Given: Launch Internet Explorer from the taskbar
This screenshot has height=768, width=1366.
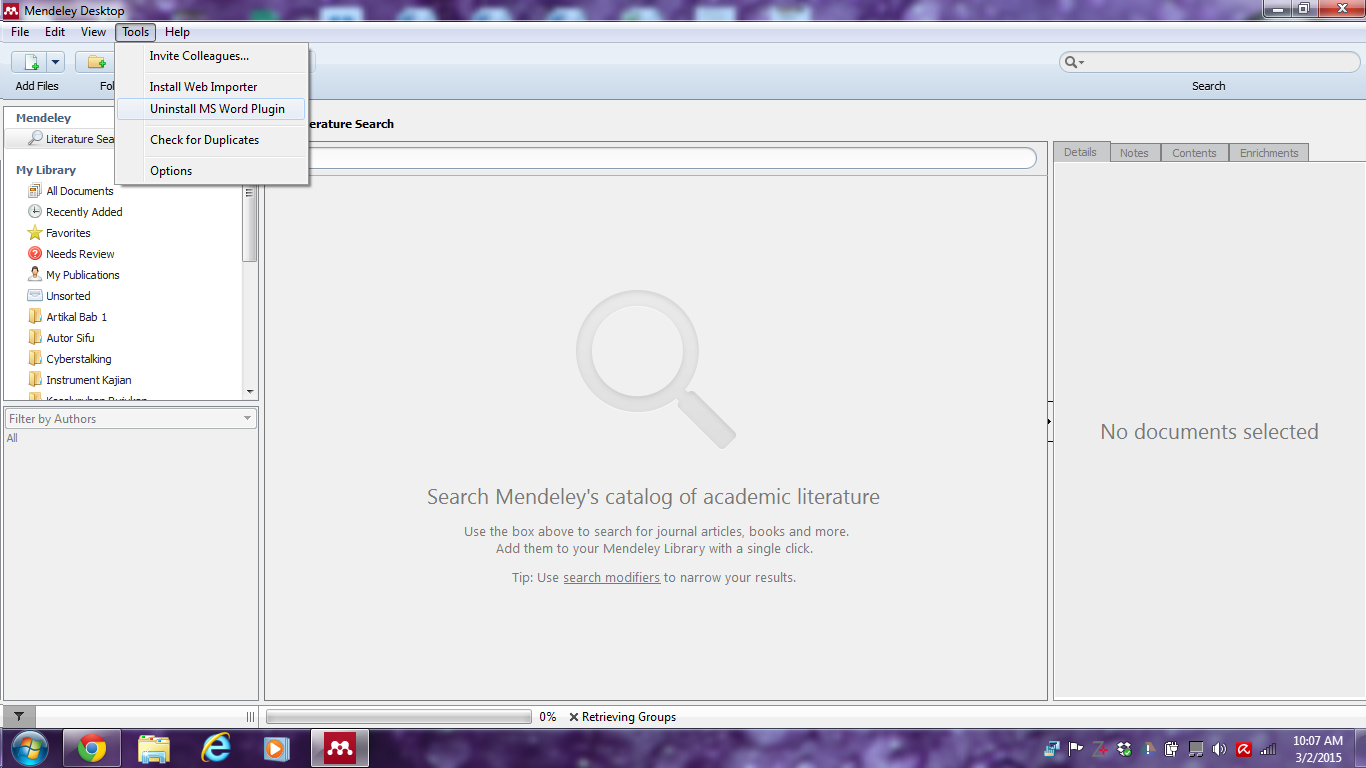Looking at the screenshot, I should [x=216, y=748].
